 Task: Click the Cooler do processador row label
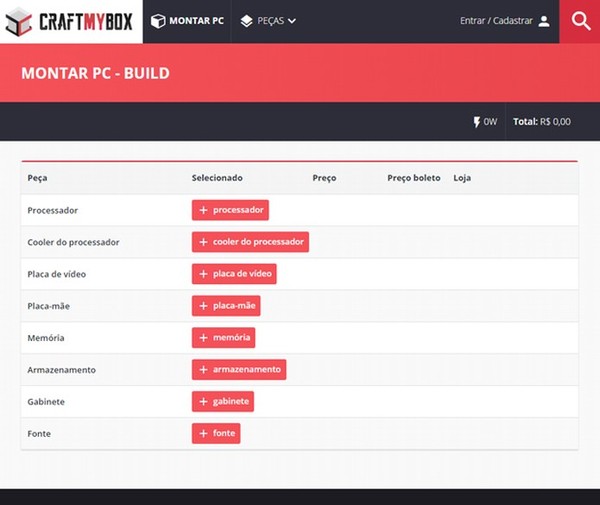[73, 242]
